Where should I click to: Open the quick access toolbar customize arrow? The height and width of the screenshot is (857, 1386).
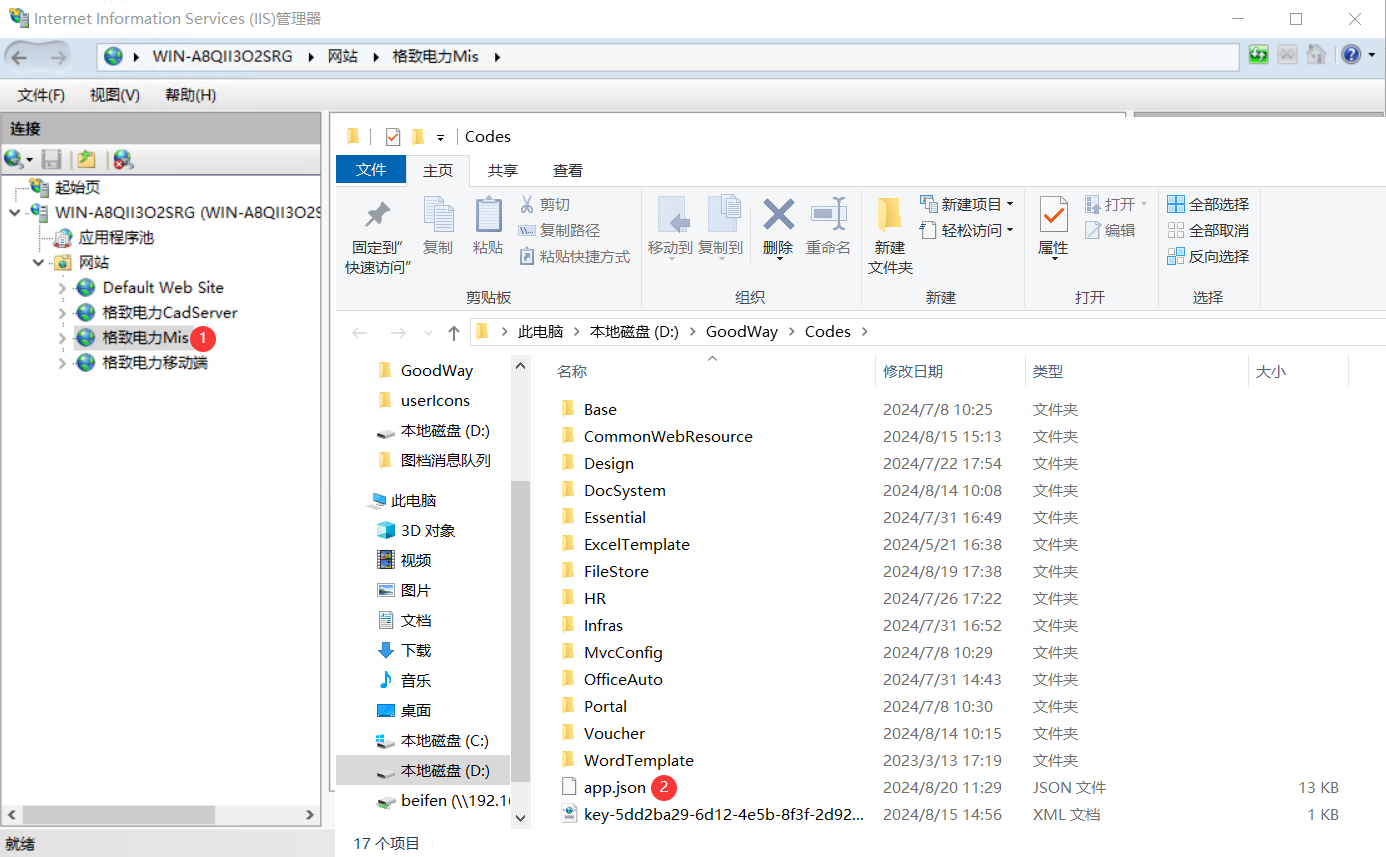[x=440, y=138]
